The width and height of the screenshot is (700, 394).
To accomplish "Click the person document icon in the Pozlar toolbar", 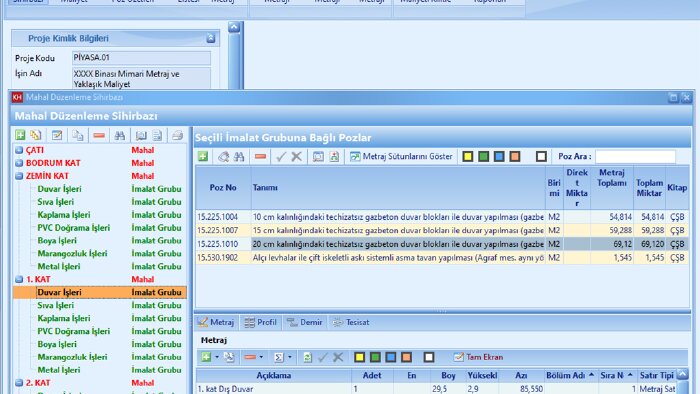I will click(334, 157).
